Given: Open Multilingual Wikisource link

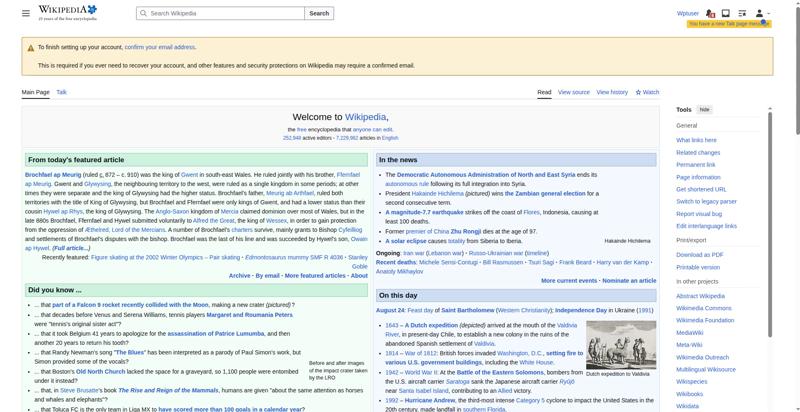Looking at the screenshot, I should 706,370.
